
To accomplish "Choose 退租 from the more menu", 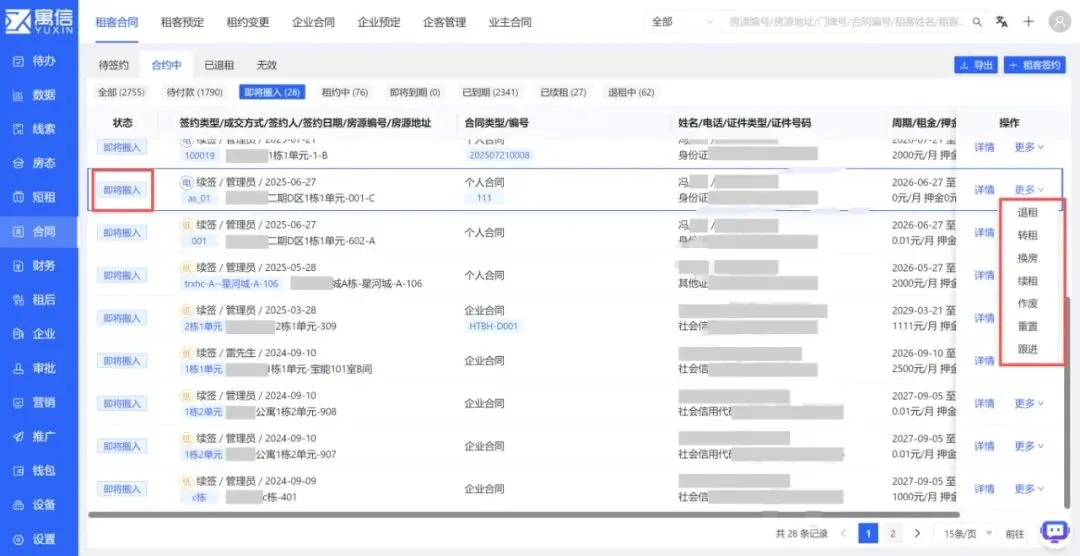I will [x=1028, y=213].
